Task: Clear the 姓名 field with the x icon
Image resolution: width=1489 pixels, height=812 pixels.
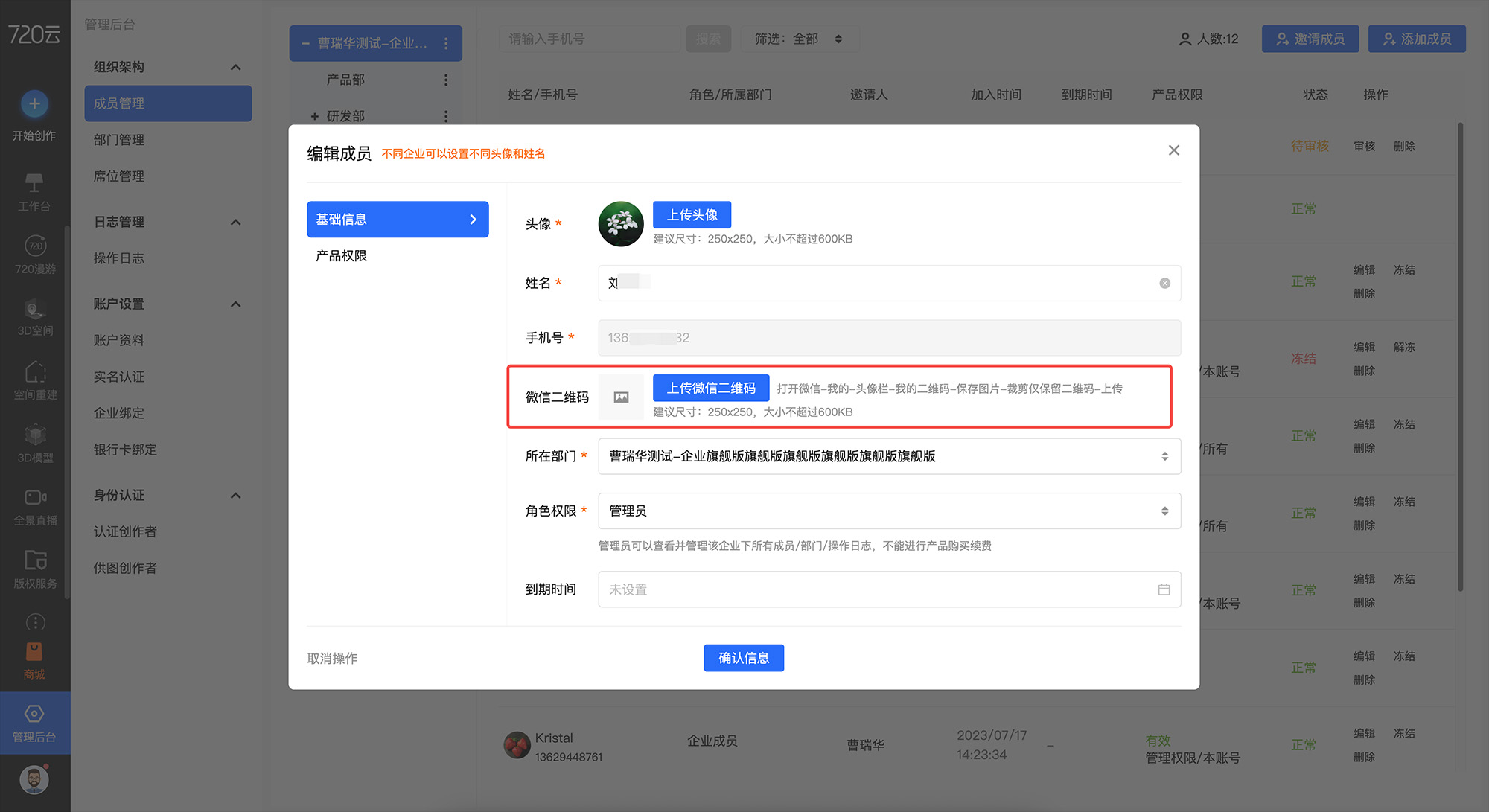Action: pyautogui.click(x=1164, y=284)
